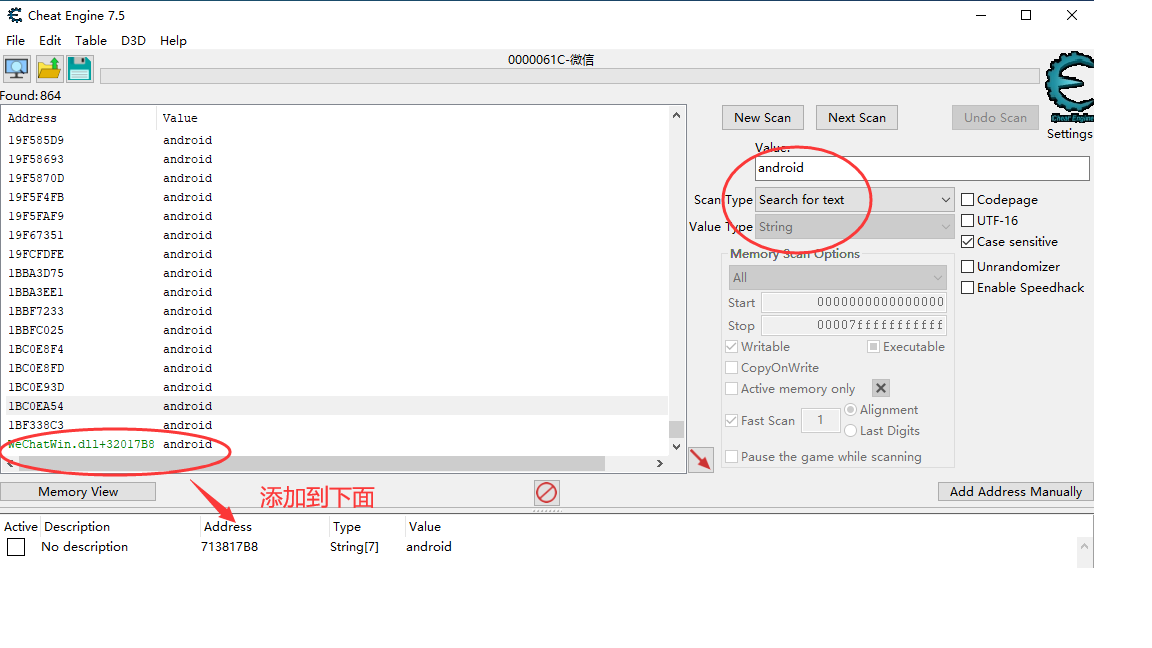Viewport: 1152px width, 648px height.
Task: Click red arrow add-to-address-list icon
Action: (701, 460)
